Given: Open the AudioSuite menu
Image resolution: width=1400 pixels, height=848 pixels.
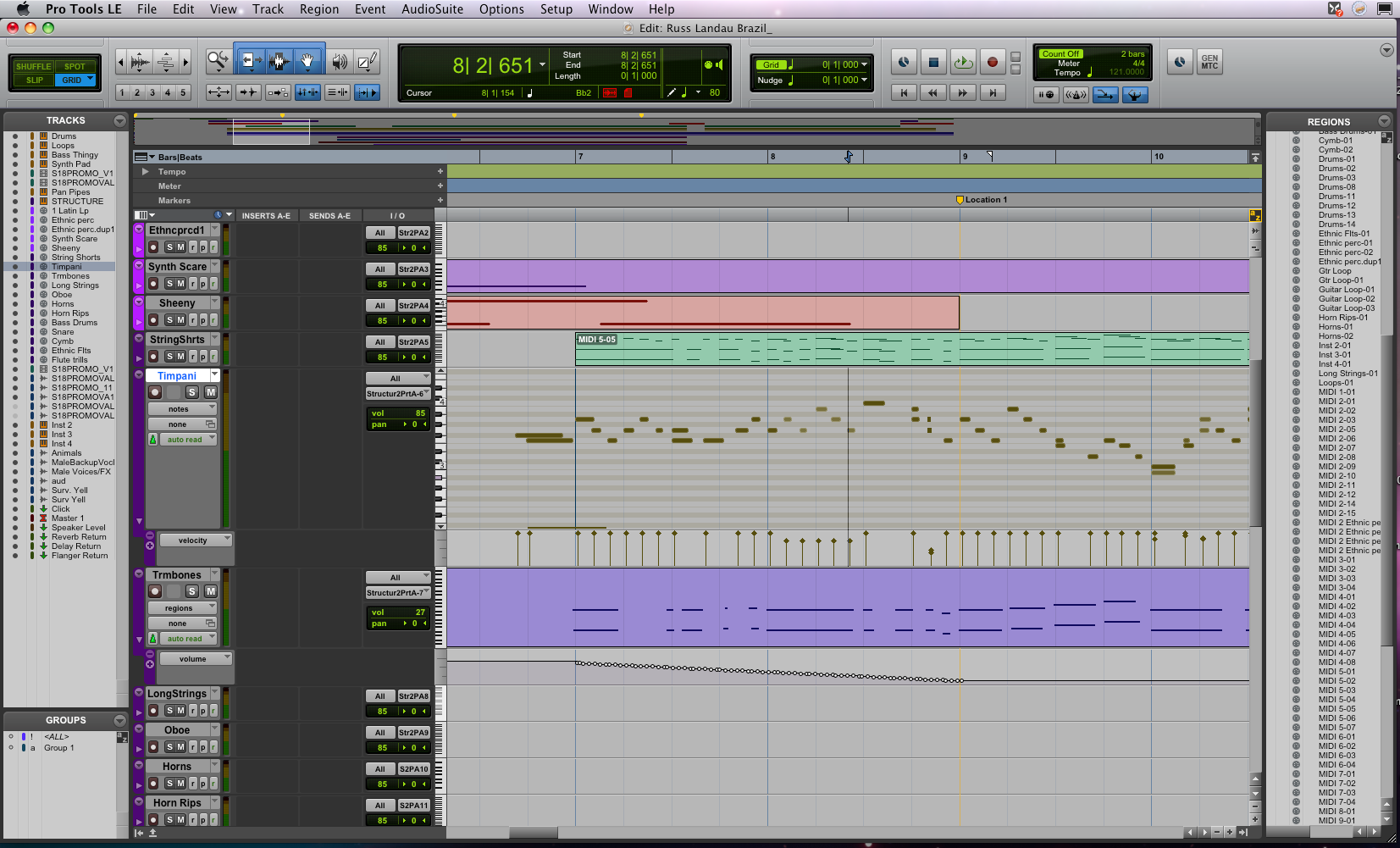Looking at the screenshot, I should [x=432, y=9].
